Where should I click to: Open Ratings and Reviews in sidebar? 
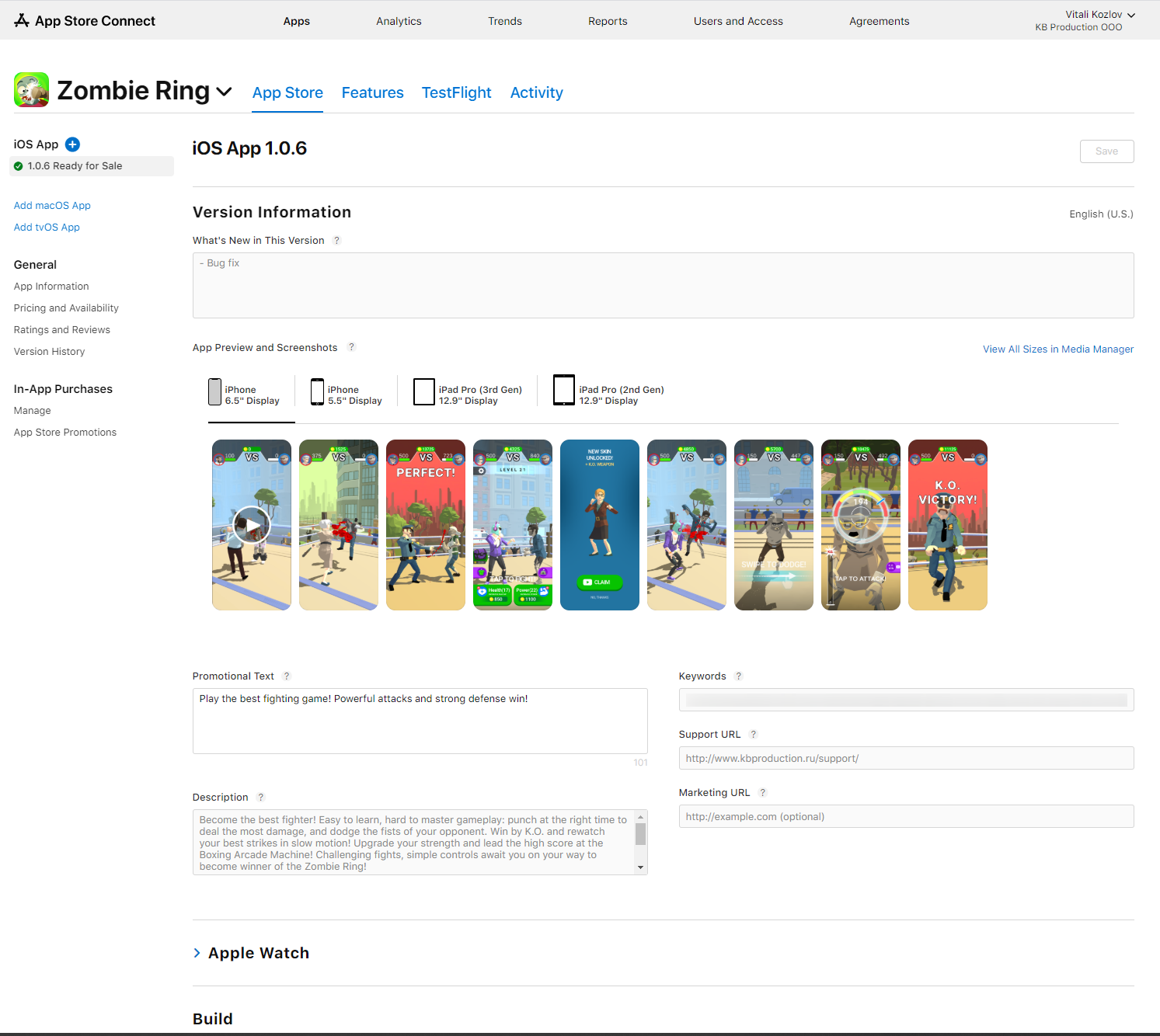click(62, 330)
